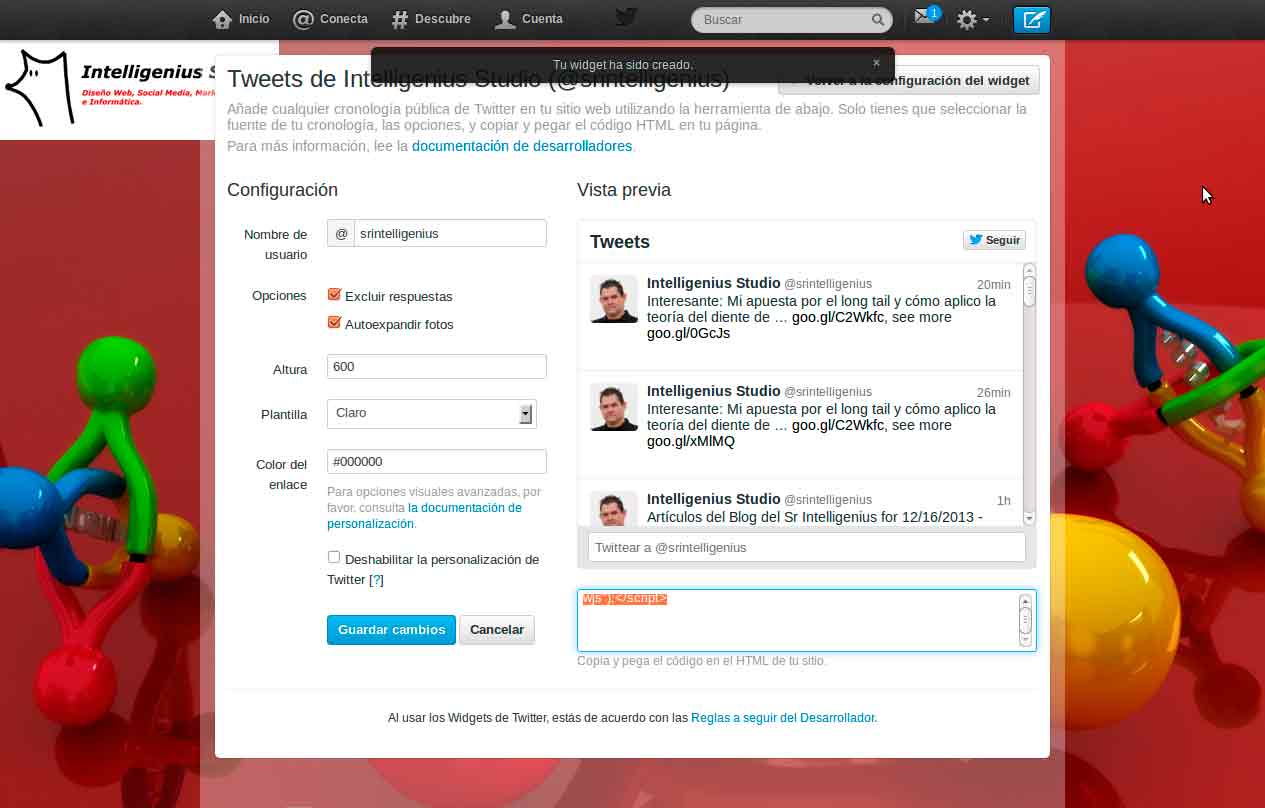1265x808 pixels.
Task: Click the @ prefix of the username field
Action: (341, 233)
